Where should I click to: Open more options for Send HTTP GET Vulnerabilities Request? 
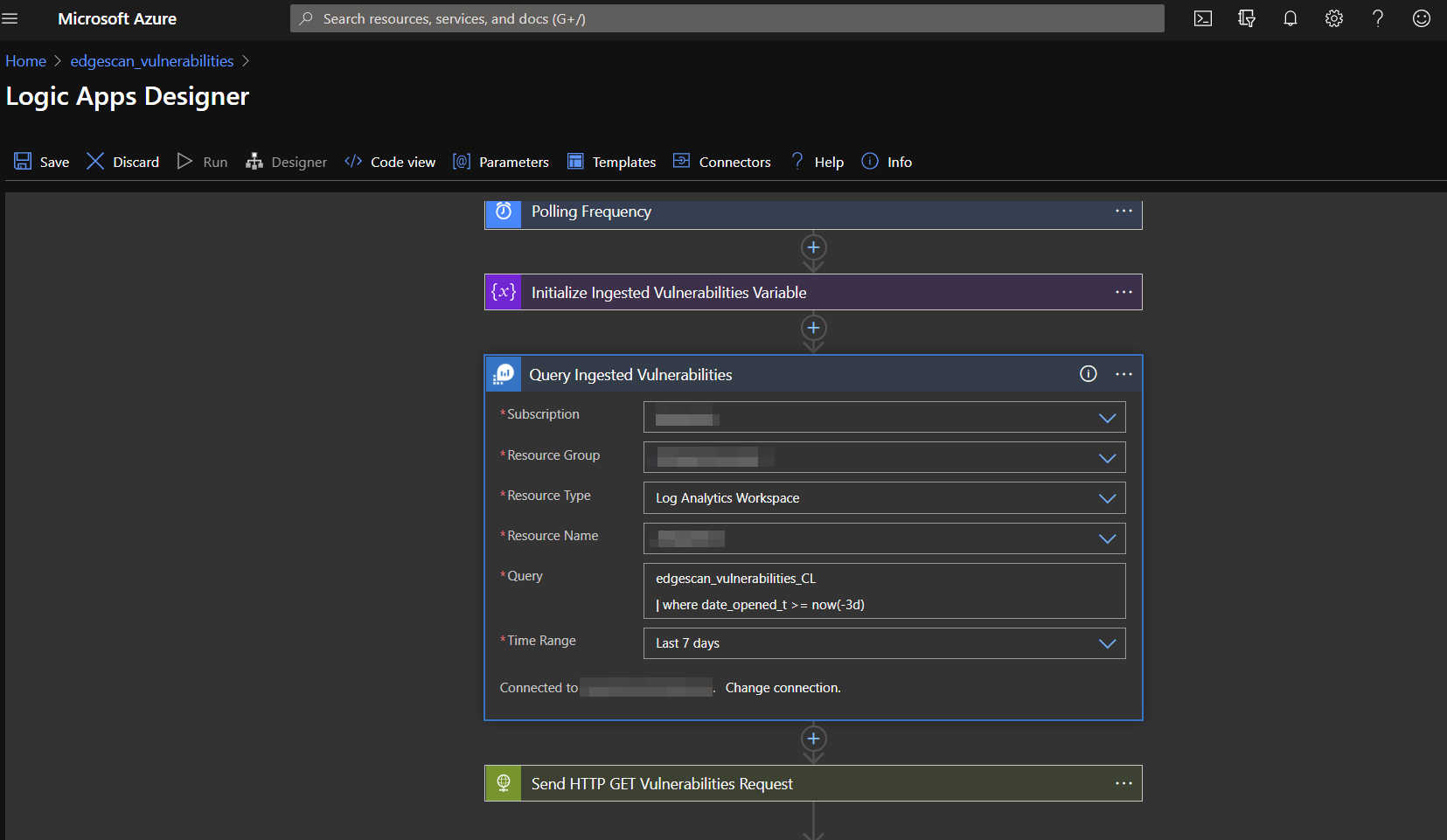click(1124, 783)
